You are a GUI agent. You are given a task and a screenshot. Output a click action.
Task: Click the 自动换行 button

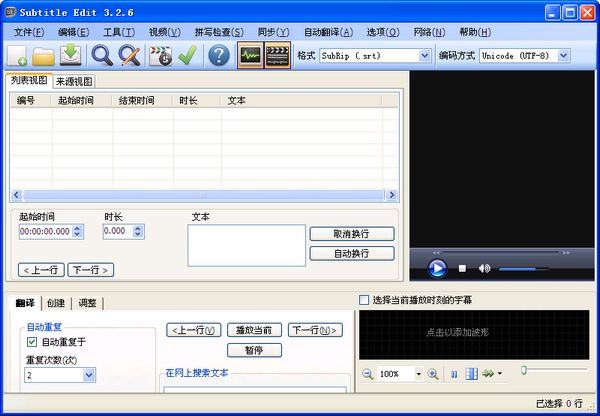351,254
